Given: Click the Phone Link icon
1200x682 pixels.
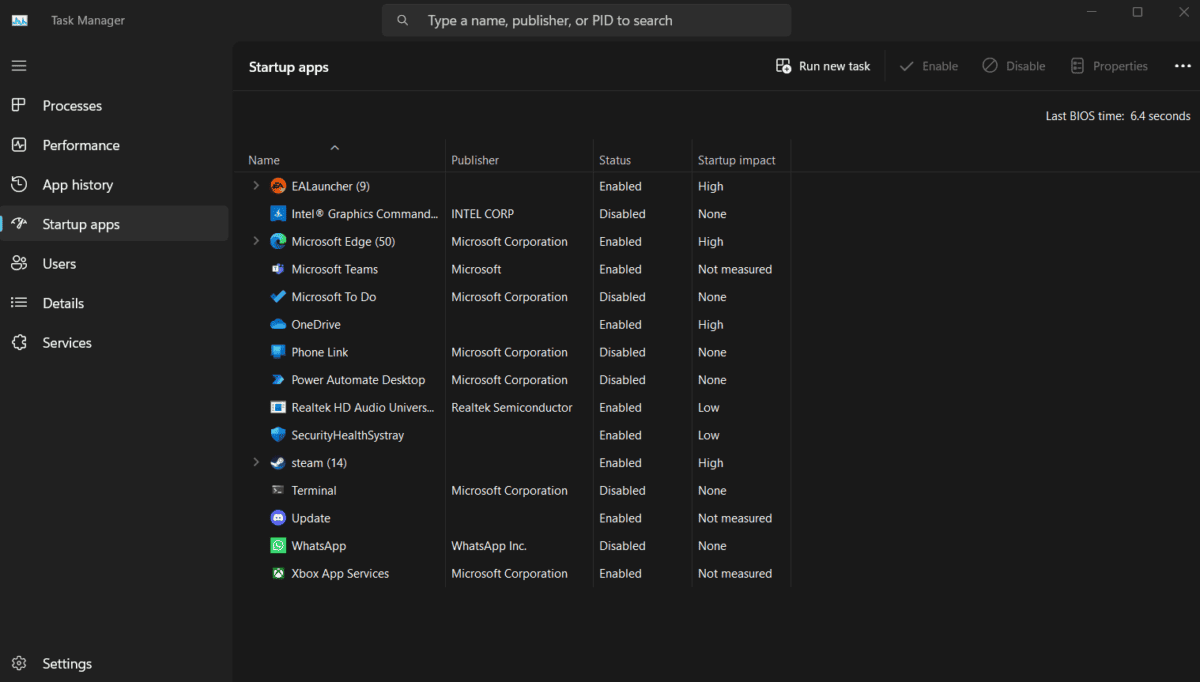Looking at the screenshot, I should coord(278,352).
